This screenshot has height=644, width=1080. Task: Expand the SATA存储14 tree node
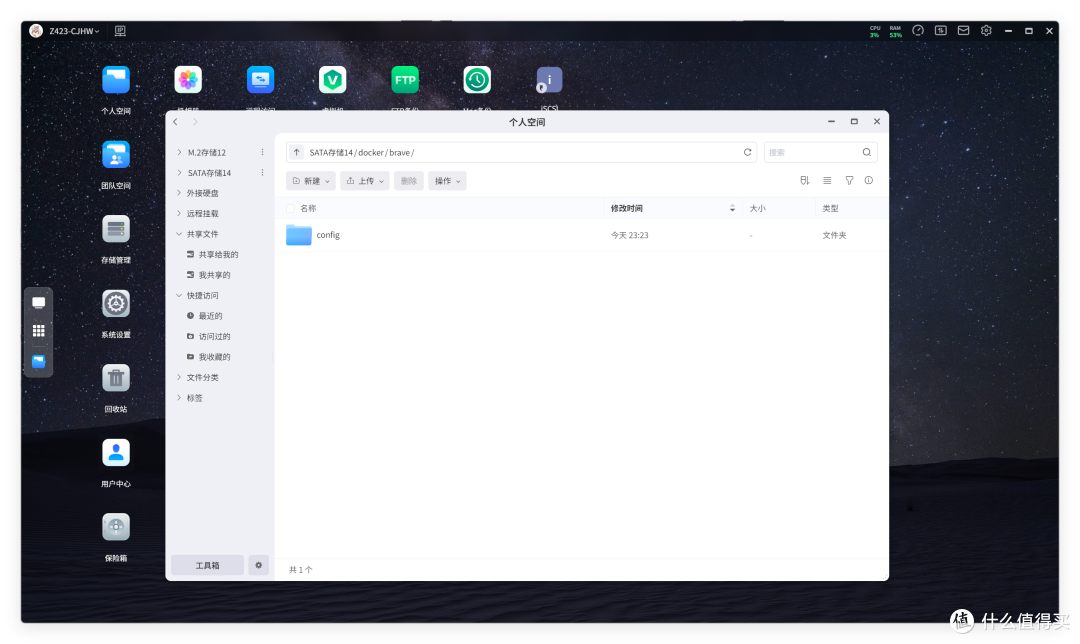point(179,173)
